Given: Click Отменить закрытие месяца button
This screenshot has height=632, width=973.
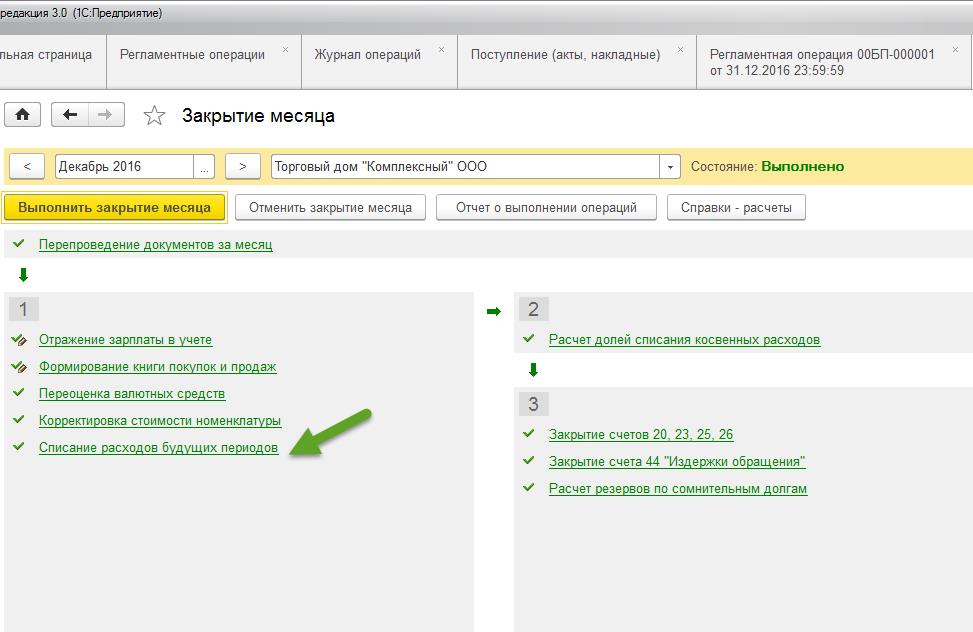Looking at the screenshot, I should click(x=330, y=207).
